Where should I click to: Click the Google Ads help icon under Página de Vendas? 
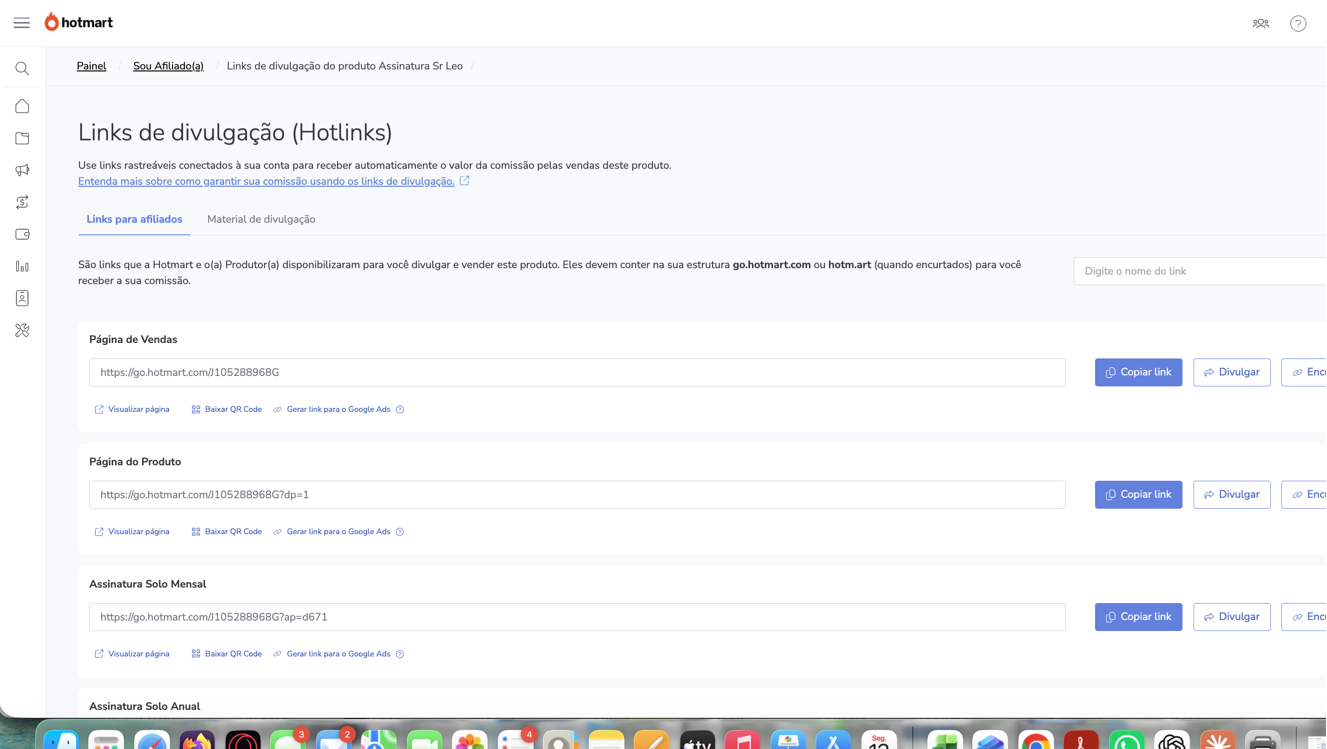coord(400,409)
